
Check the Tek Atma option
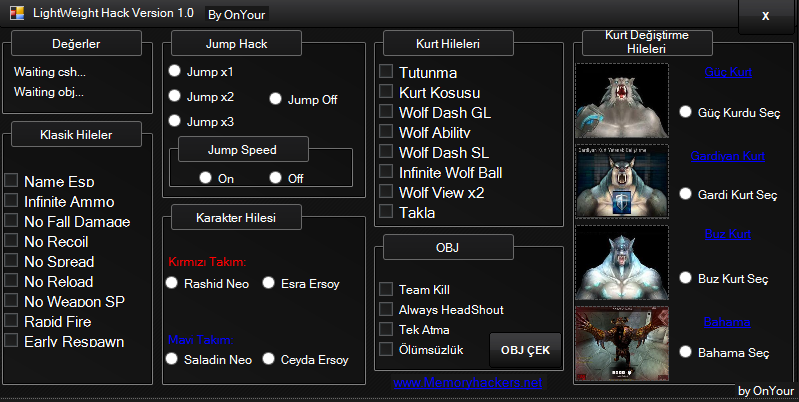(386, 329)
